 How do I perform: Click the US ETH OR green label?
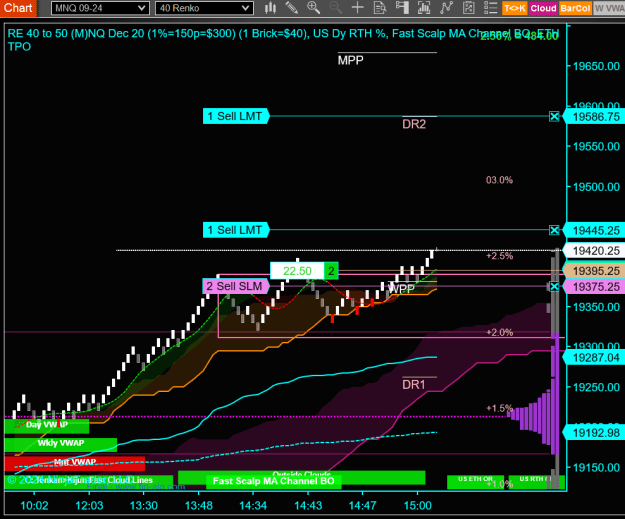[475, 481]
